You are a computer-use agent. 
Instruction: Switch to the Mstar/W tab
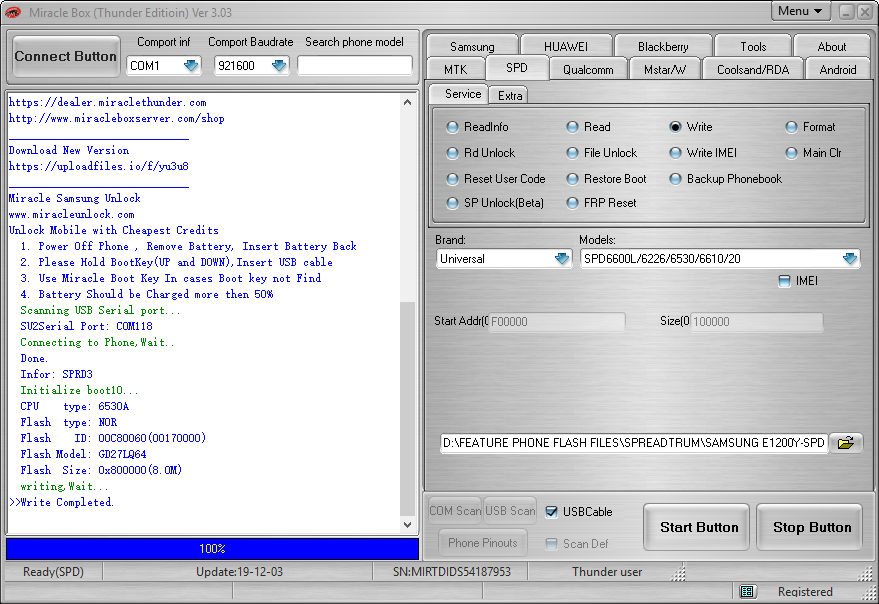665,70
